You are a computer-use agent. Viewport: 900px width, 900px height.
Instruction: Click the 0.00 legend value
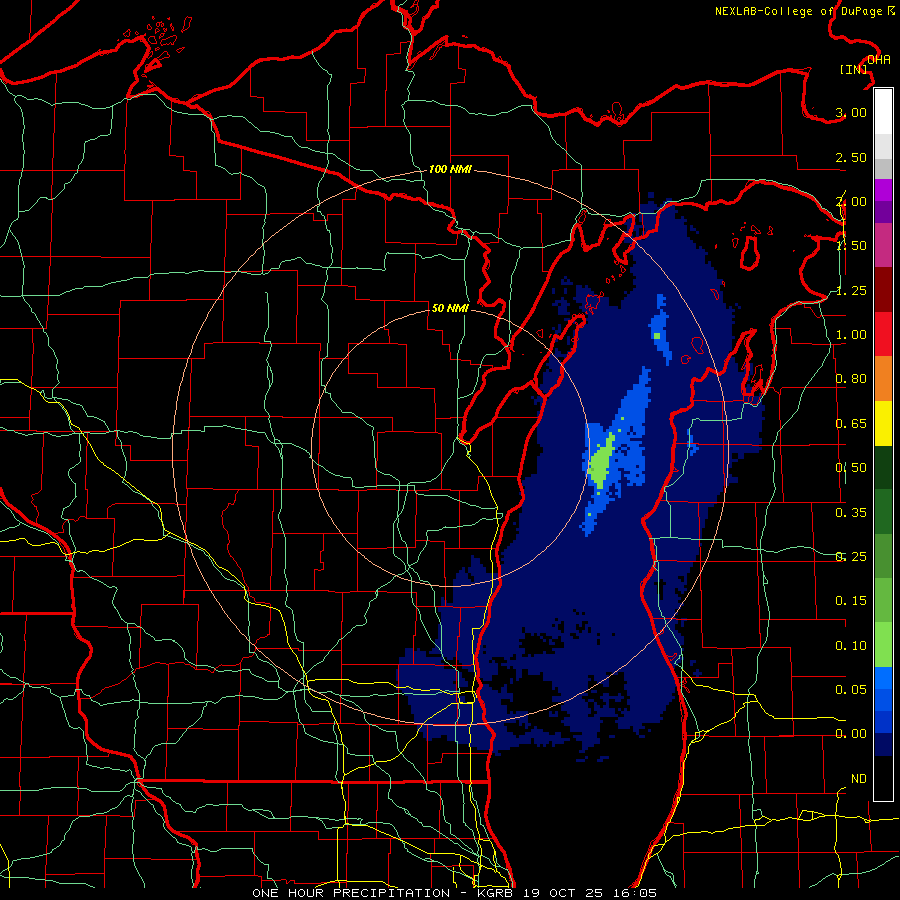coord(851,734)
